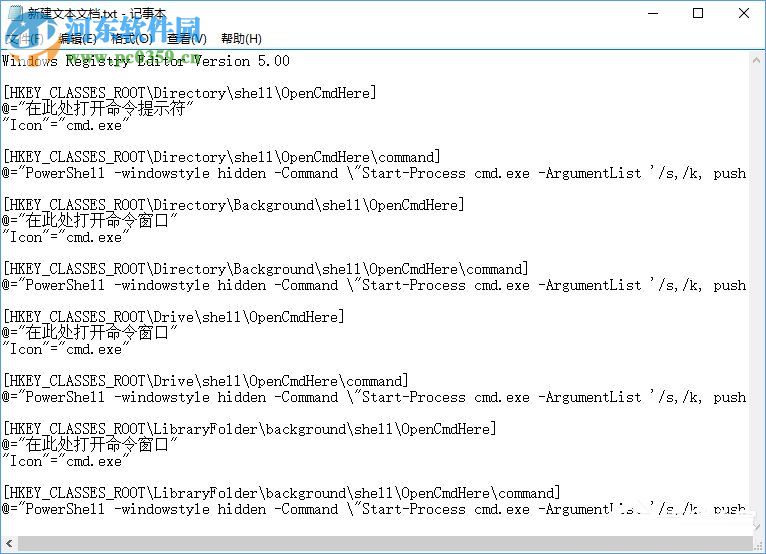Image resolution: width=766 pixels, height=554 pixels.
Task: Close the Notepad window
Action: [x=744, y=13]
